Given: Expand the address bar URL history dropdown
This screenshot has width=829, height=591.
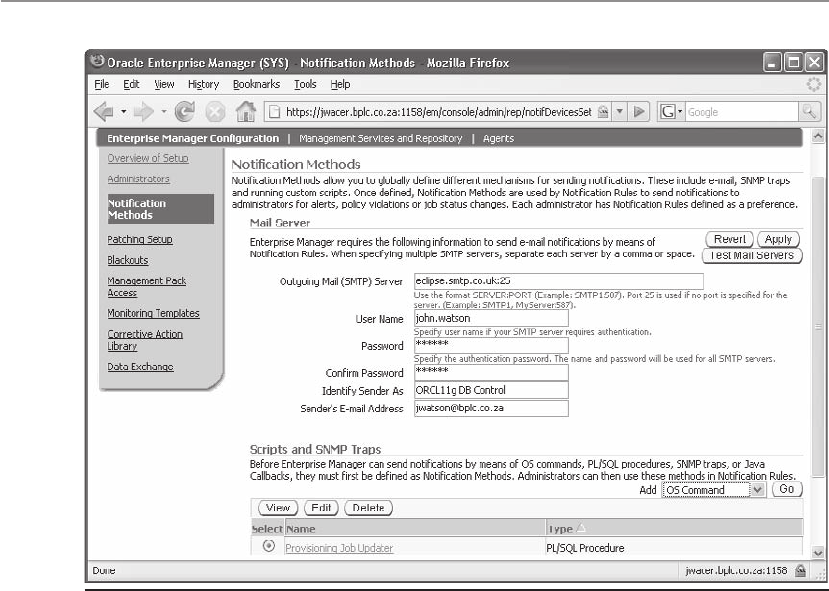Looking at the screenshot, I should click(620, 112).
